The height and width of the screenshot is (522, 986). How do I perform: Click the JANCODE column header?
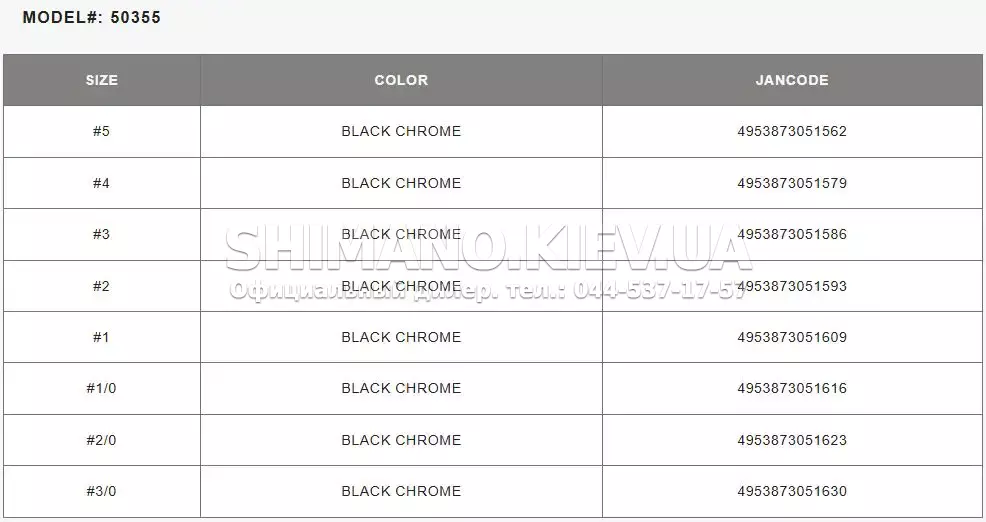click(x=792, y=80)
